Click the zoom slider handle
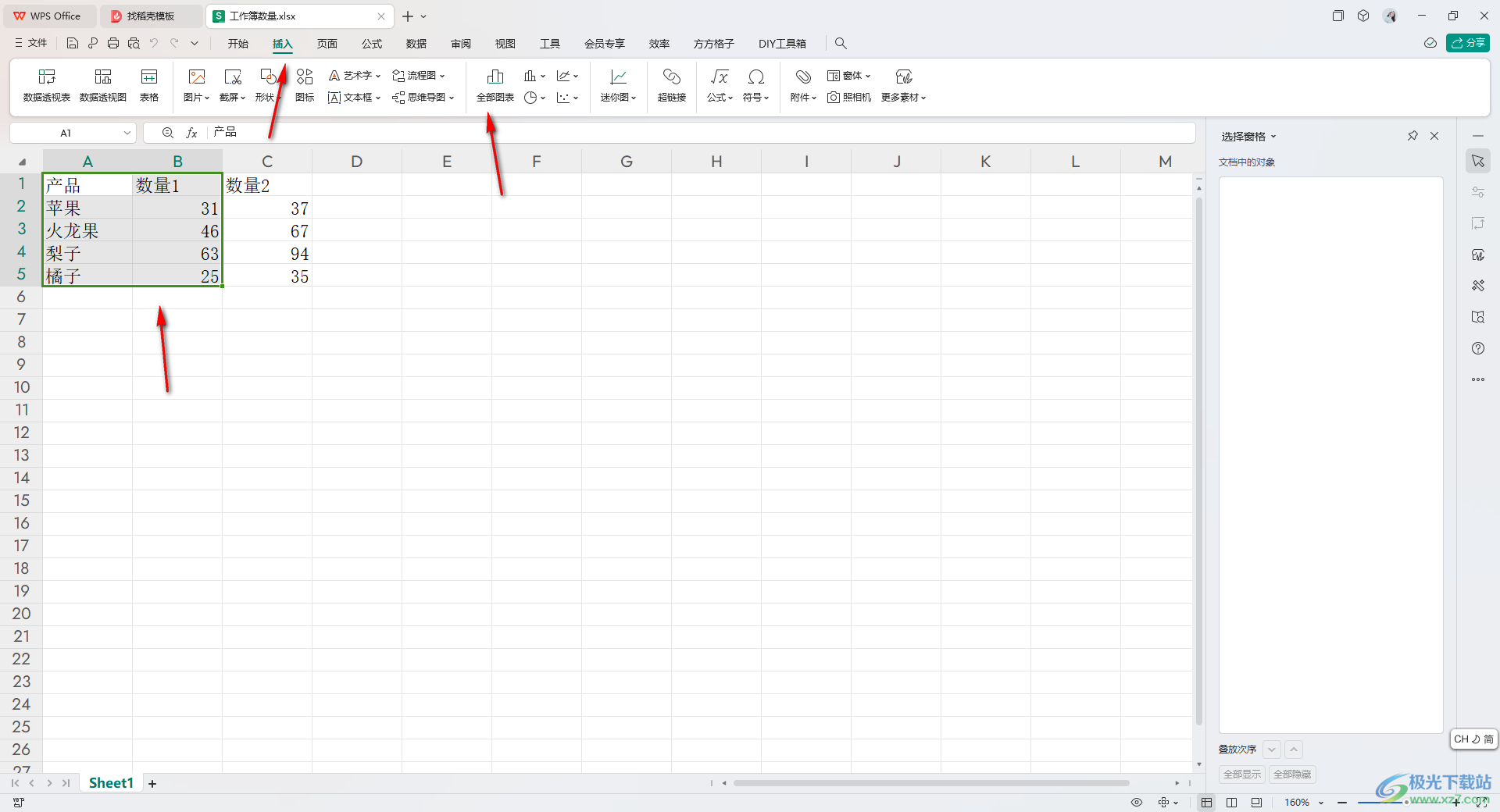The height and width of the screenshot is (812, 1500). tap(1406, 803)
